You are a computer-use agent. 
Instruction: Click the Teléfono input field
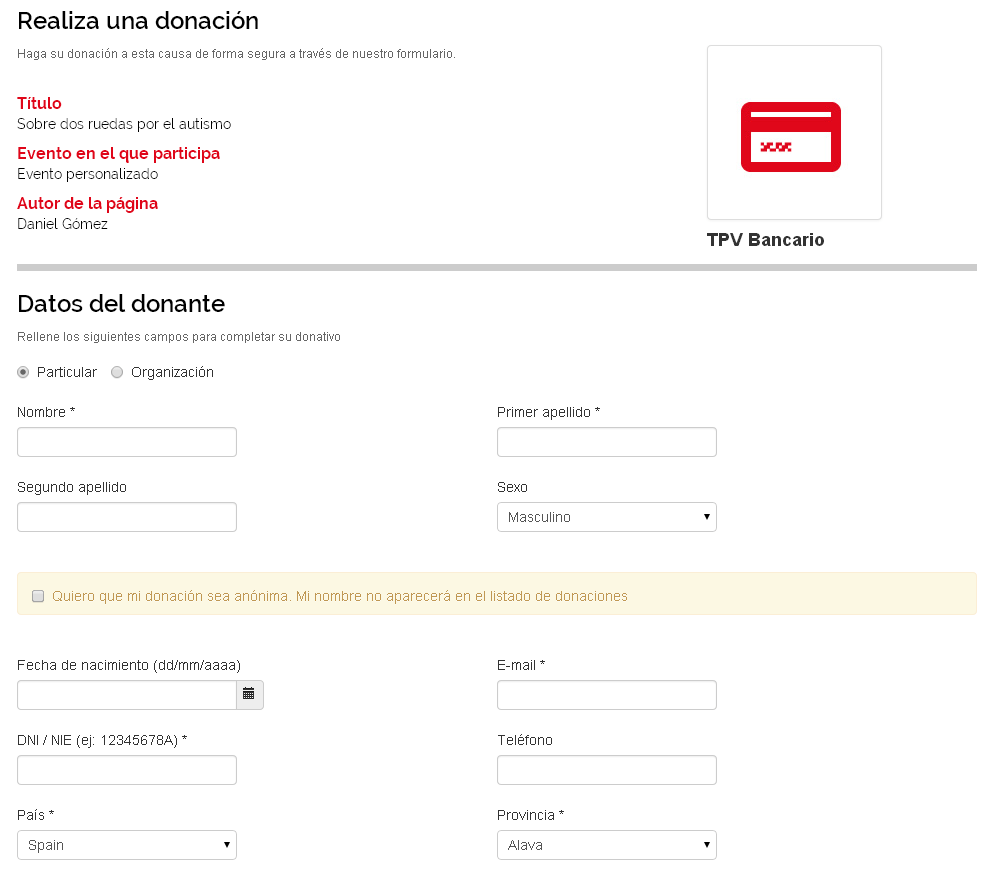[606, 770]
